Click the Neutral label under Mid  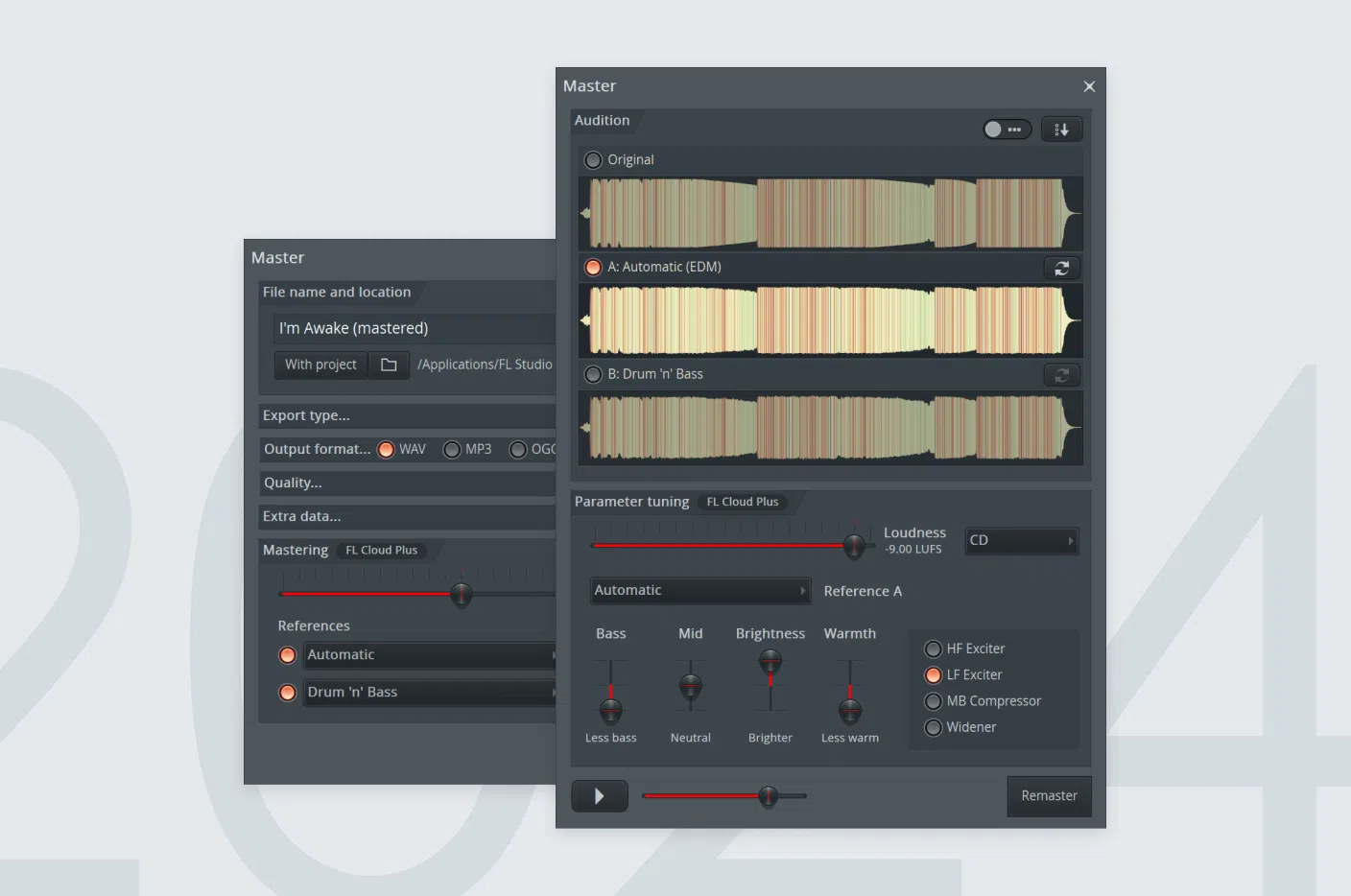pyautogui.click(x=690, y=738)
